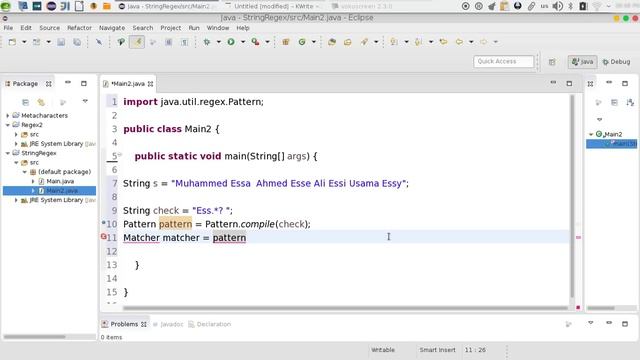Toggle Link with Editor in Package Explorer

pos(41,102)
